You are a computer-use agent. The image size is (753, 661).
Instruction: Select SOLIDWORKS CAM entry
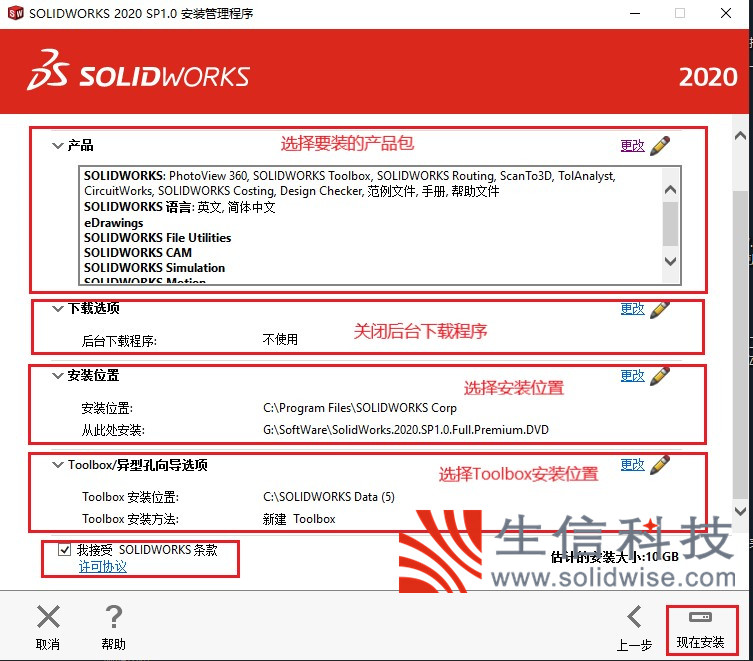tap(138, 253)
